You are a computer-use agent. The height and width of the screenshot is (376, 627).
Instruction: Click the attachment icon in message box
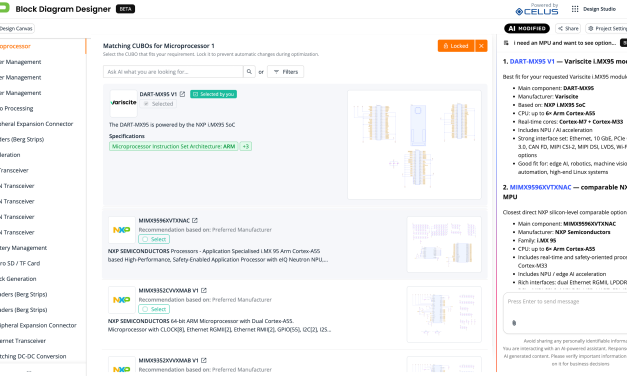coord(514,323)
